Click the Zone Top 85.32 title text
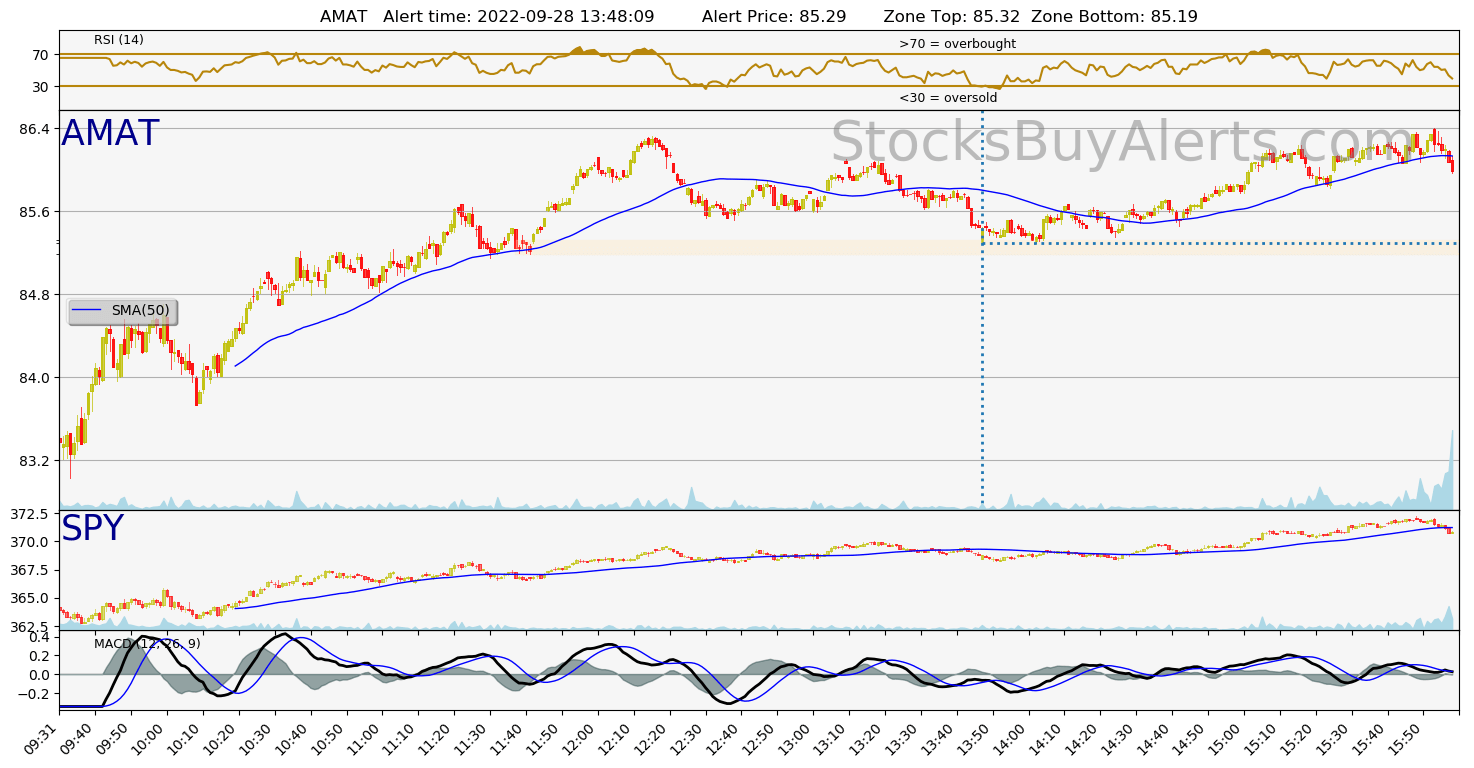The width and height of the screenshot is (1474, 768). click(x=952, y=16)
